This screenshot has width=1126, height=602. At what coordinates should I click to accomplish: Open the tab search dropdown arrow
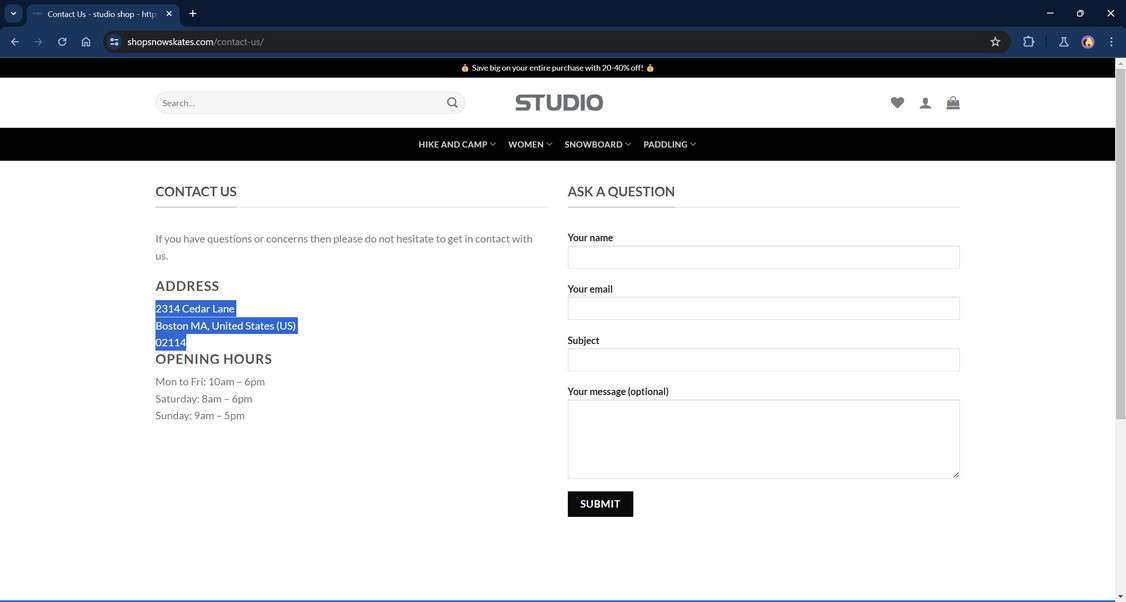(13, 14)
